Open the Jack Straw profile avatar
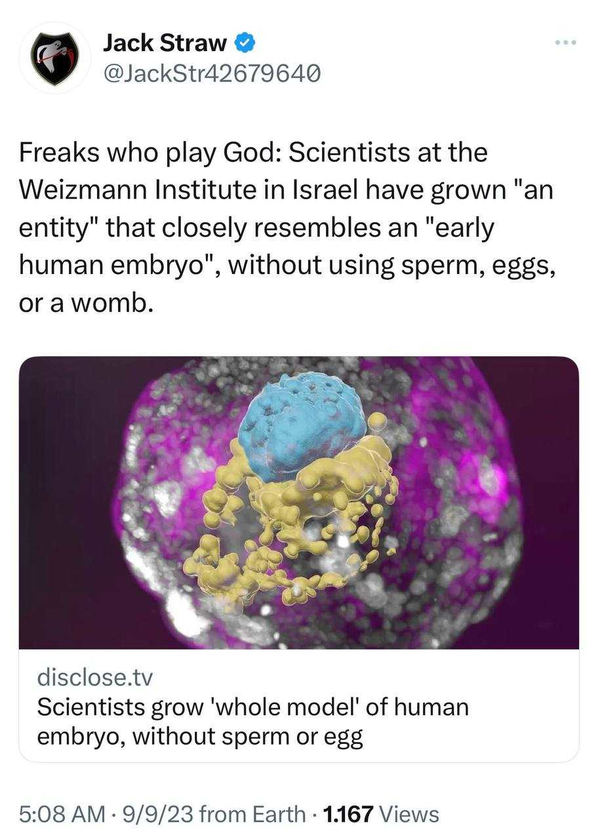The width and height of the screenshot is (598, 839). click(x=55, y=58)
